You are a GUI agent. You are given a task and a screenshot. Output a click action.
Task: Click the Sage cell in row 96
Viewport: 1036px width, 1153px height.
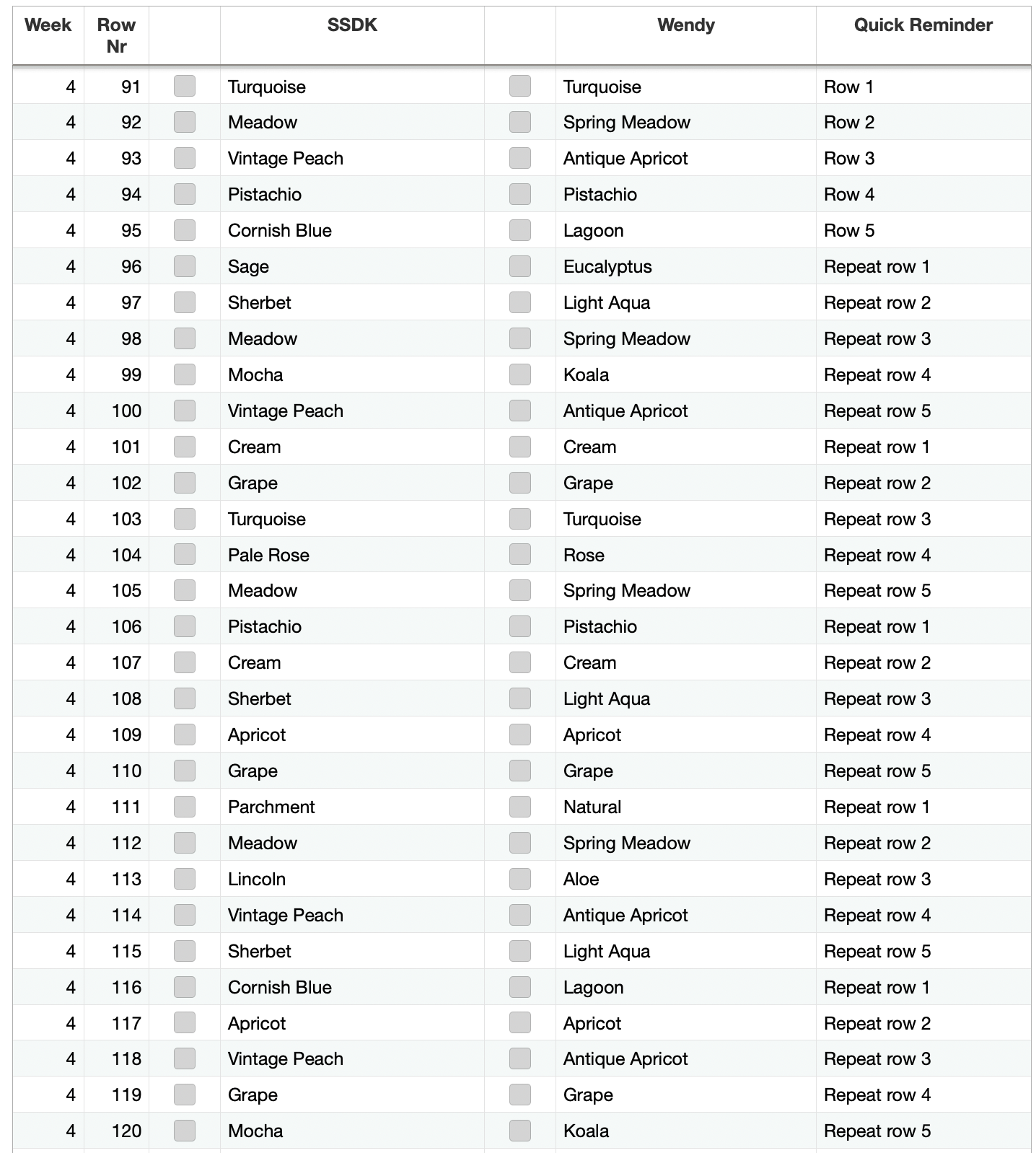(352, 266)
